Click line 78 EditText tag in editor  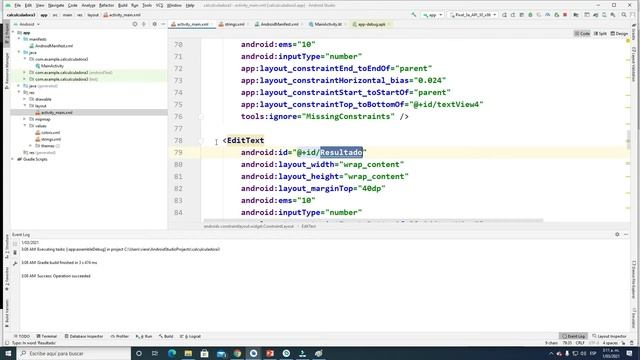coord(244,140)
